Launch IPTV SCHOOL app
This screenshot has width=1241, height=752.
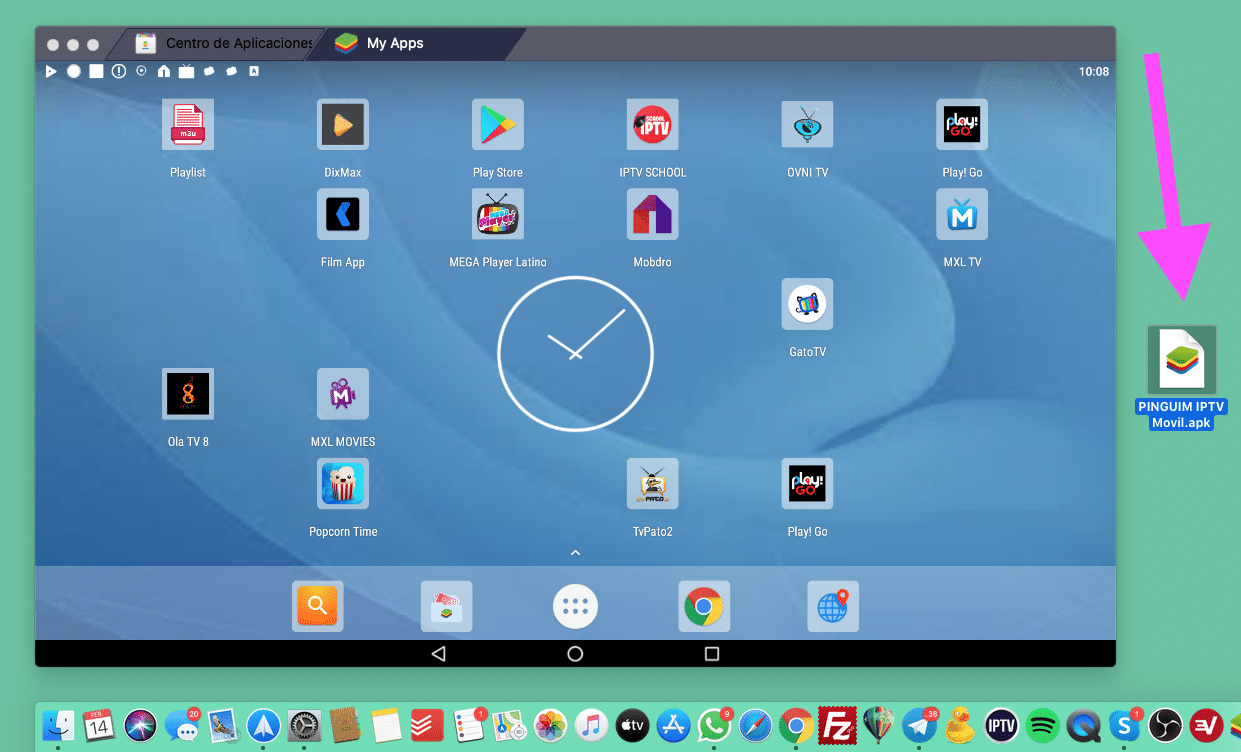pos(653,125)
